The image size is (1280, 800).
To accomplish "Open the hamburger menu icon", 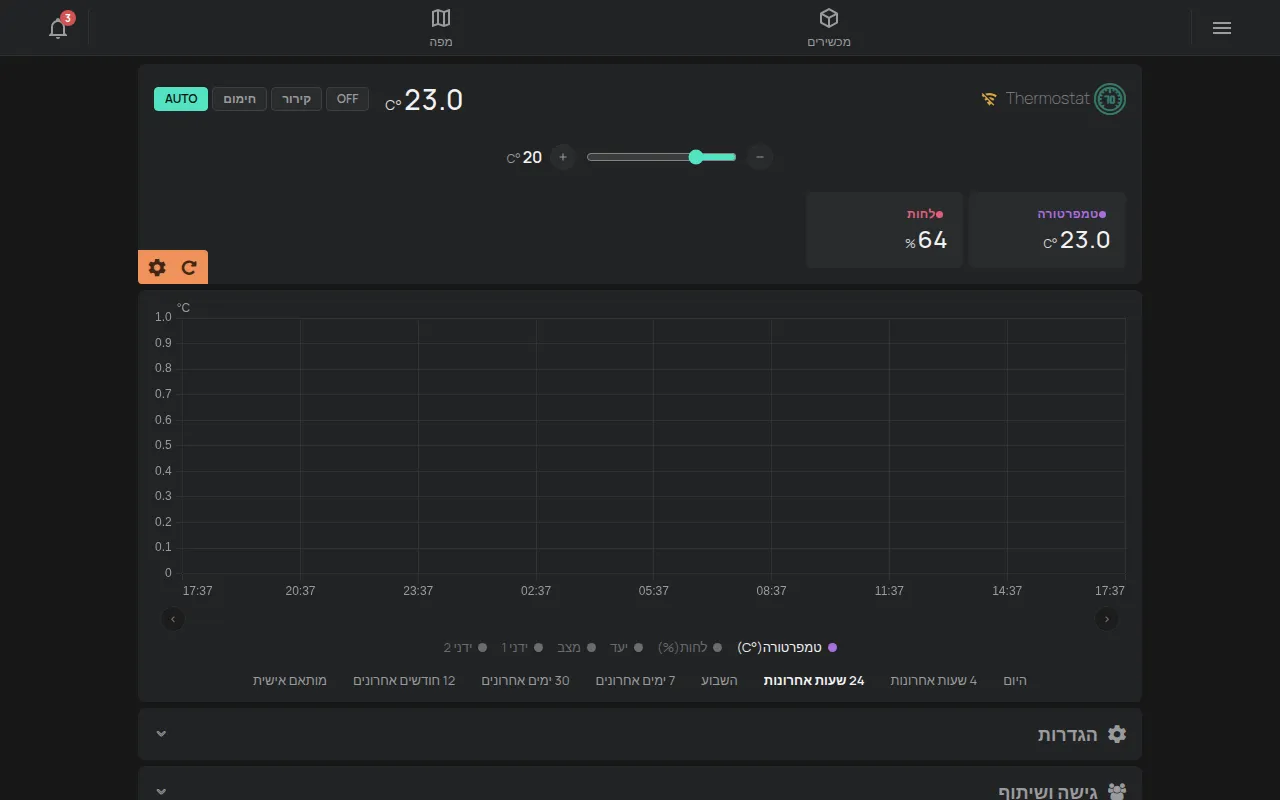I will [1222, 28].
